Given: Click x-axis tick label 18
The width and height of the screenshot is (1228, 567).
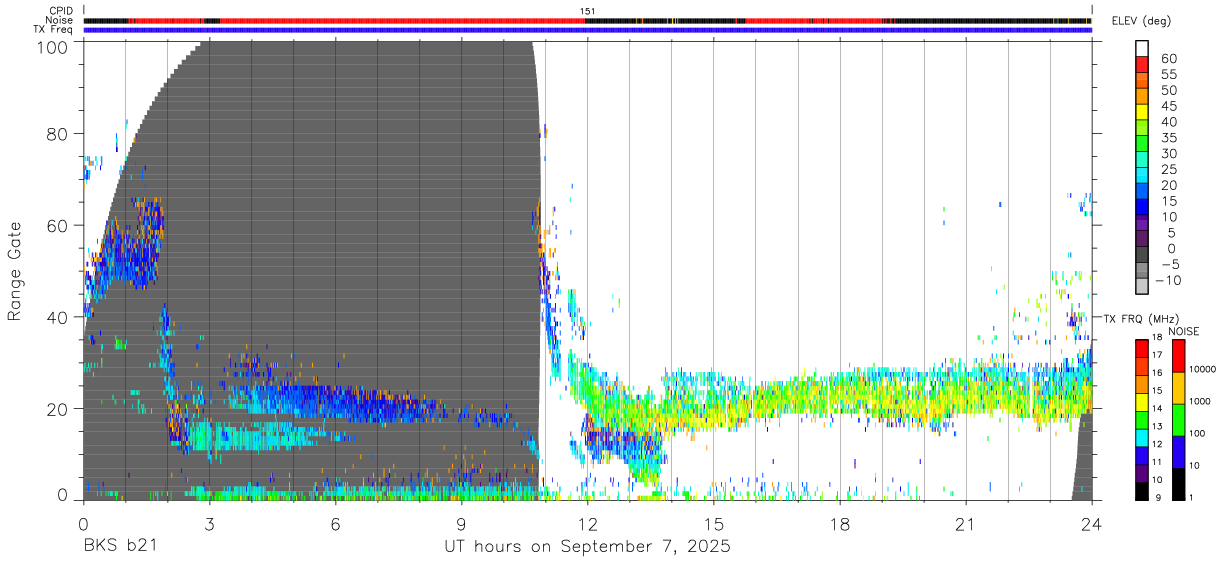Looking at the screenshot, I should point(839,524).
